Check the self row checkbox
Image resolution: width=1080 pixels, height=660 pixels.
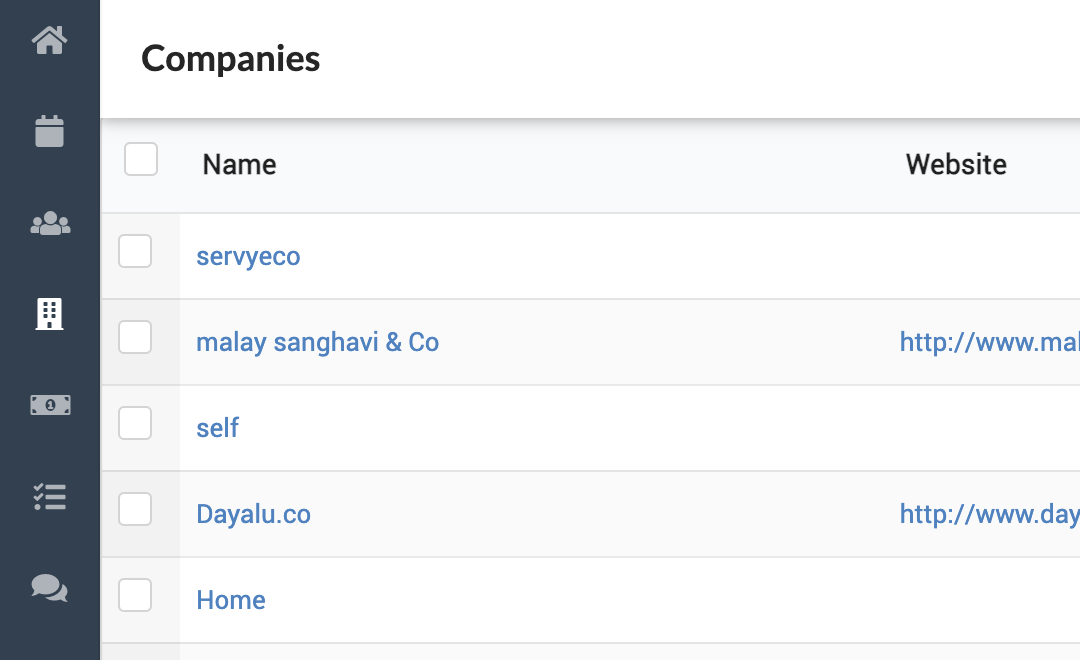tap(135, 423)
